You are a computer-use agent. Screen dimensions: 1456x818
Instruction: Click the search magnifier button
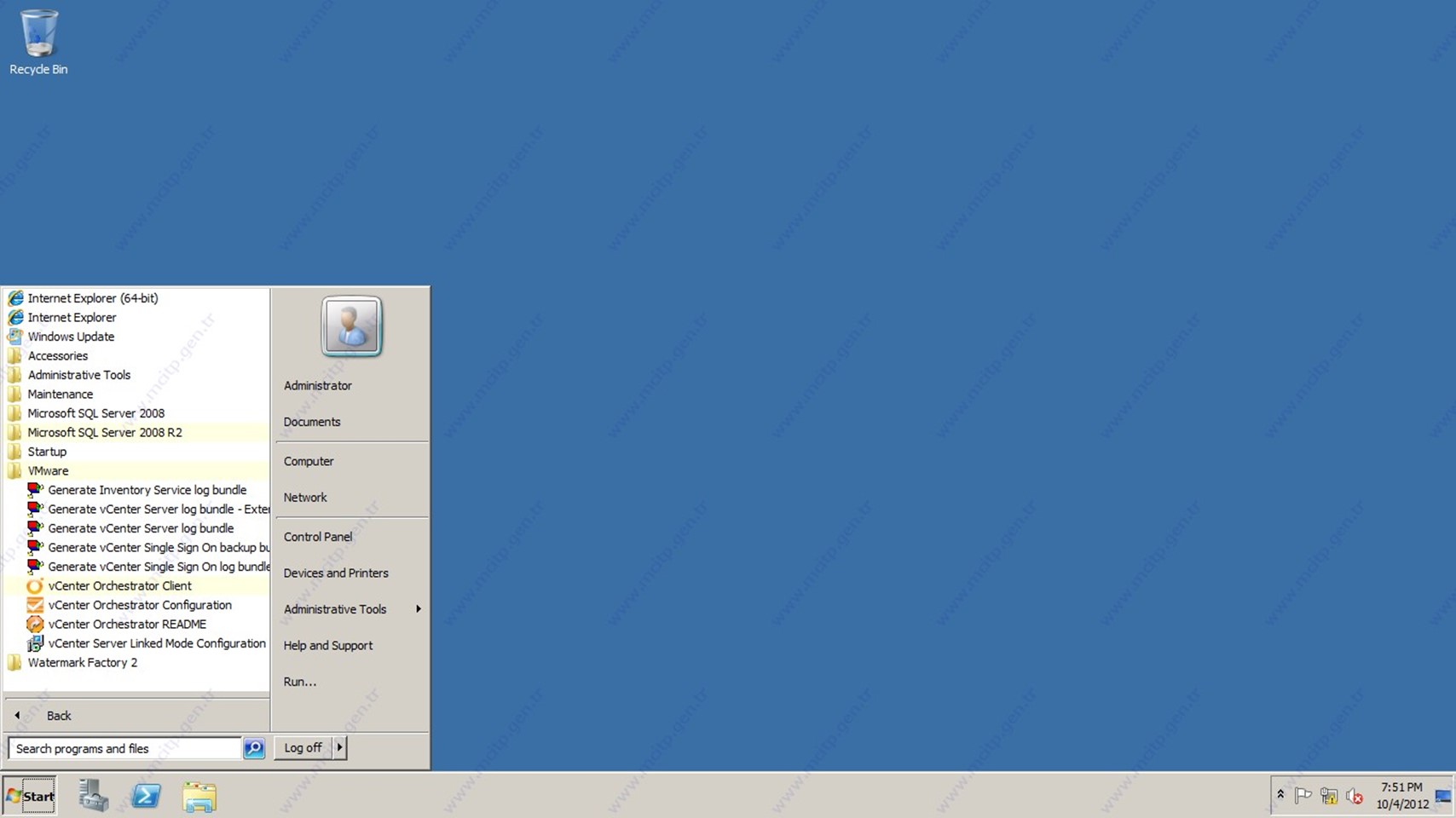tap(254, 748)
